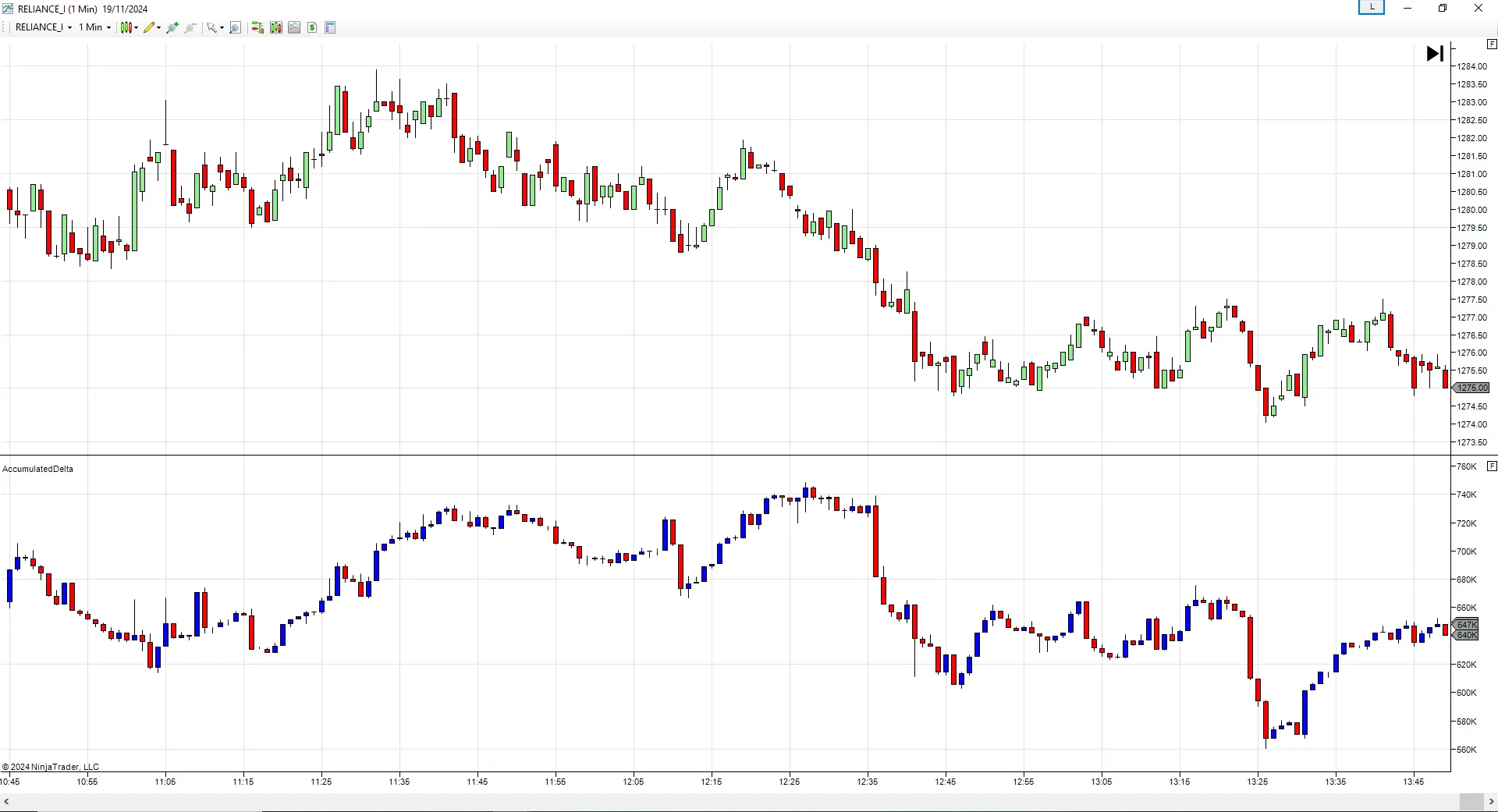Select the AccumulatedDelta indicator label
1498x812 pixels.
click(x=37, y=469)
